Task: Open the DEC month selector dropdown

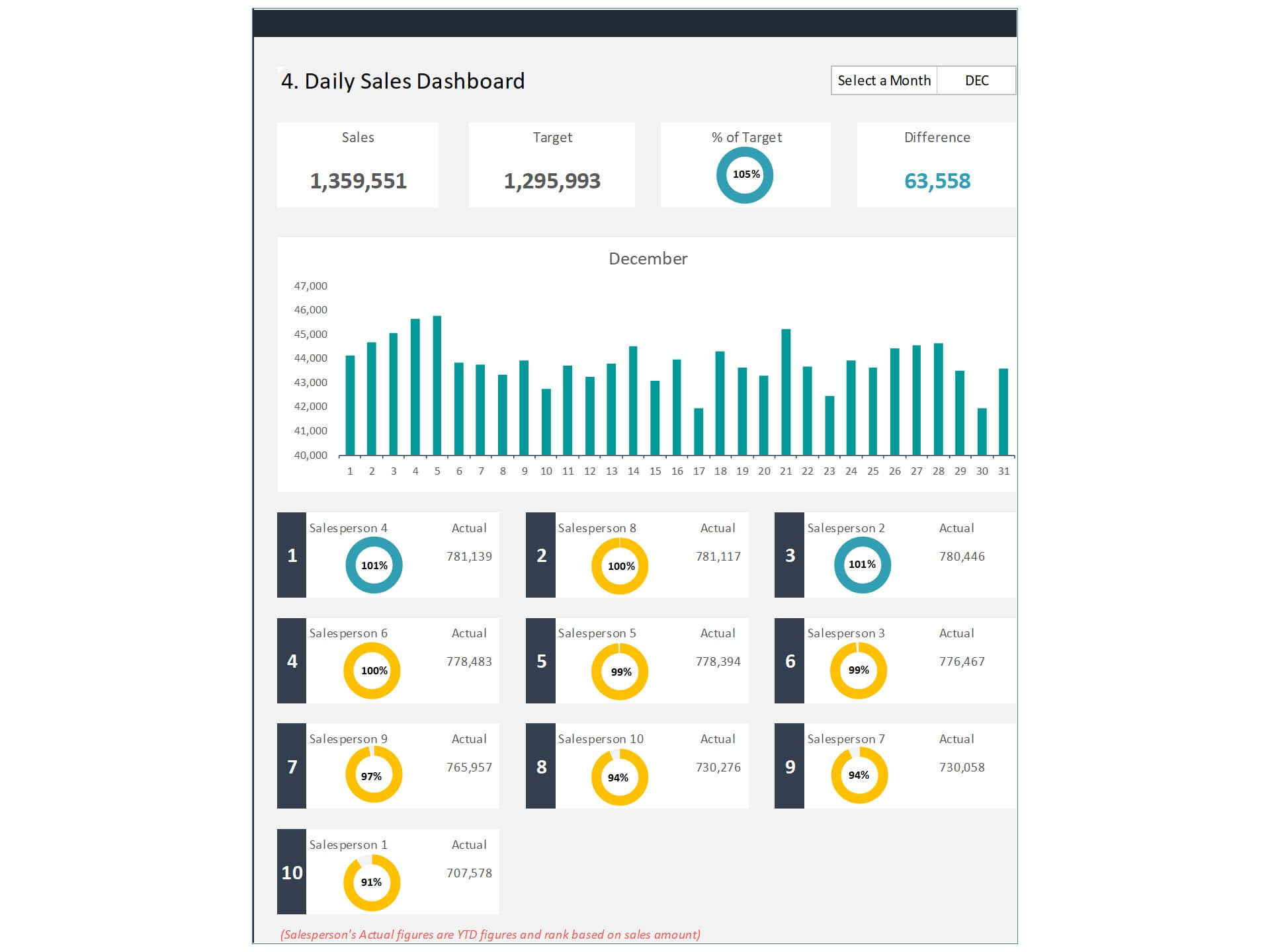Action: pos(976,80)
